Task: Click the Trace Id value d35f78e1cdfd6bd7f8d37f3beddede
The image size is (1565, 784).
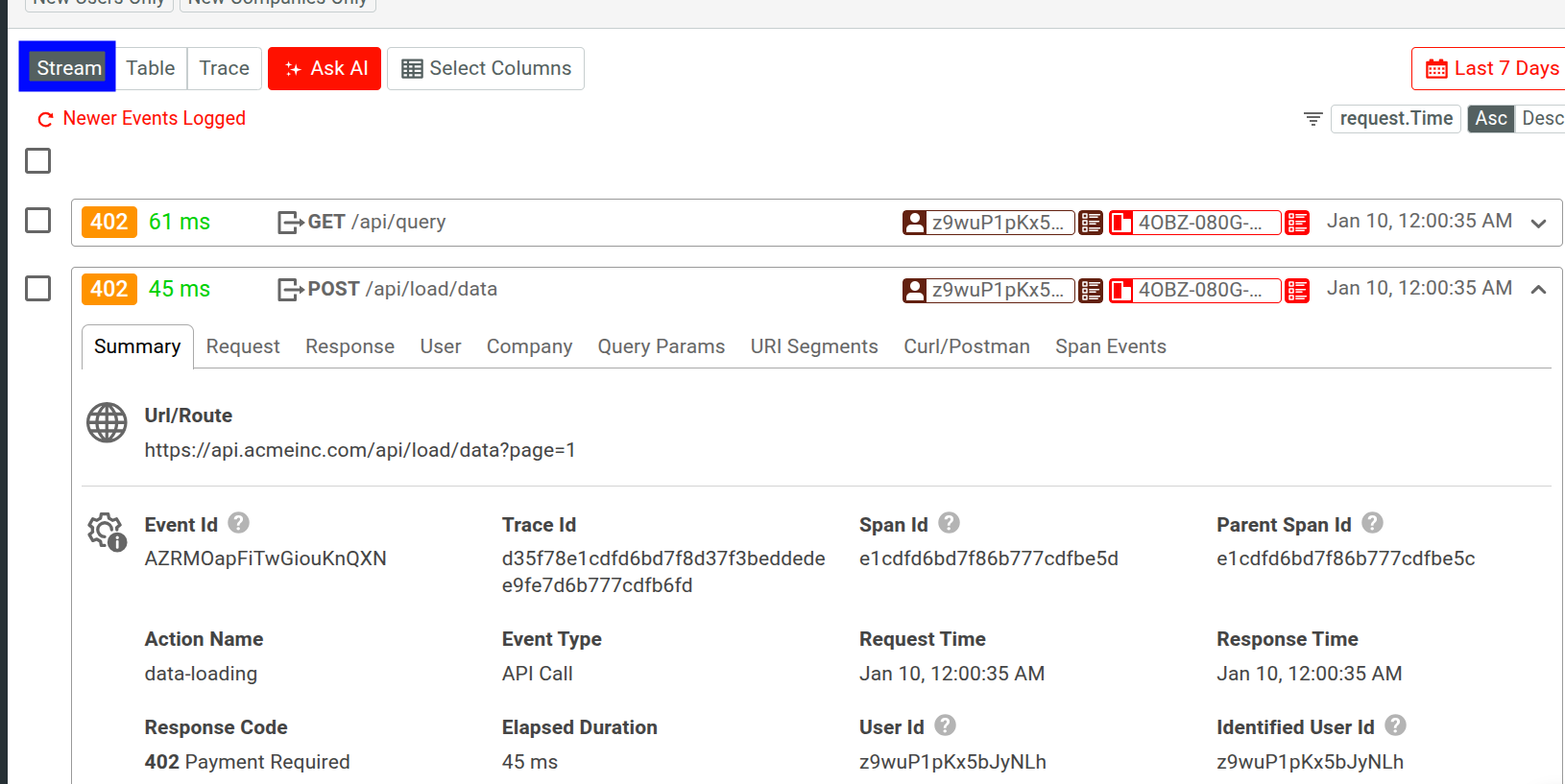Action: pyautogui.click(x=663, y=572)
